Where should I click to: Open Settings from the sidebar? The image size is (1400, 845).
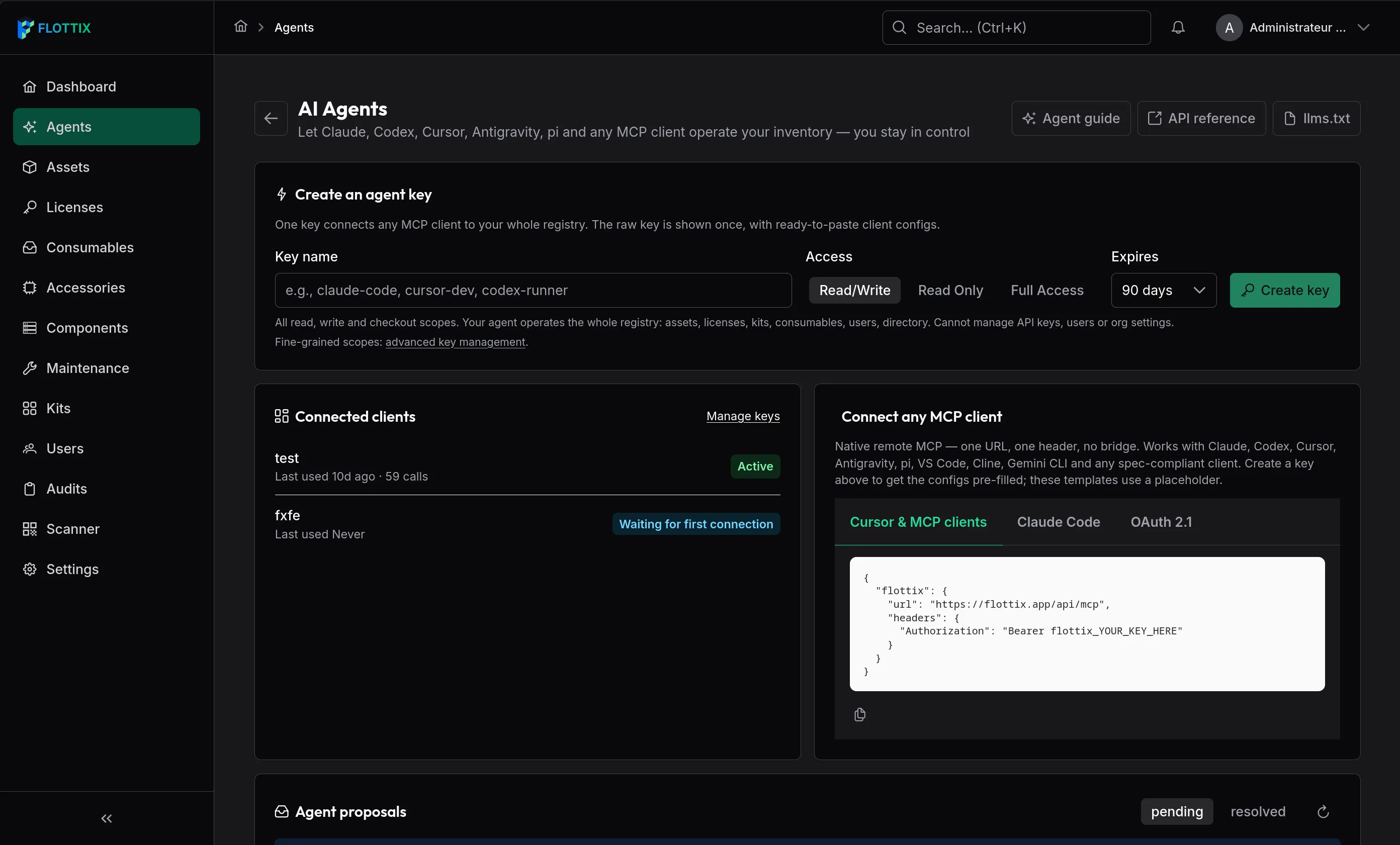106,569
